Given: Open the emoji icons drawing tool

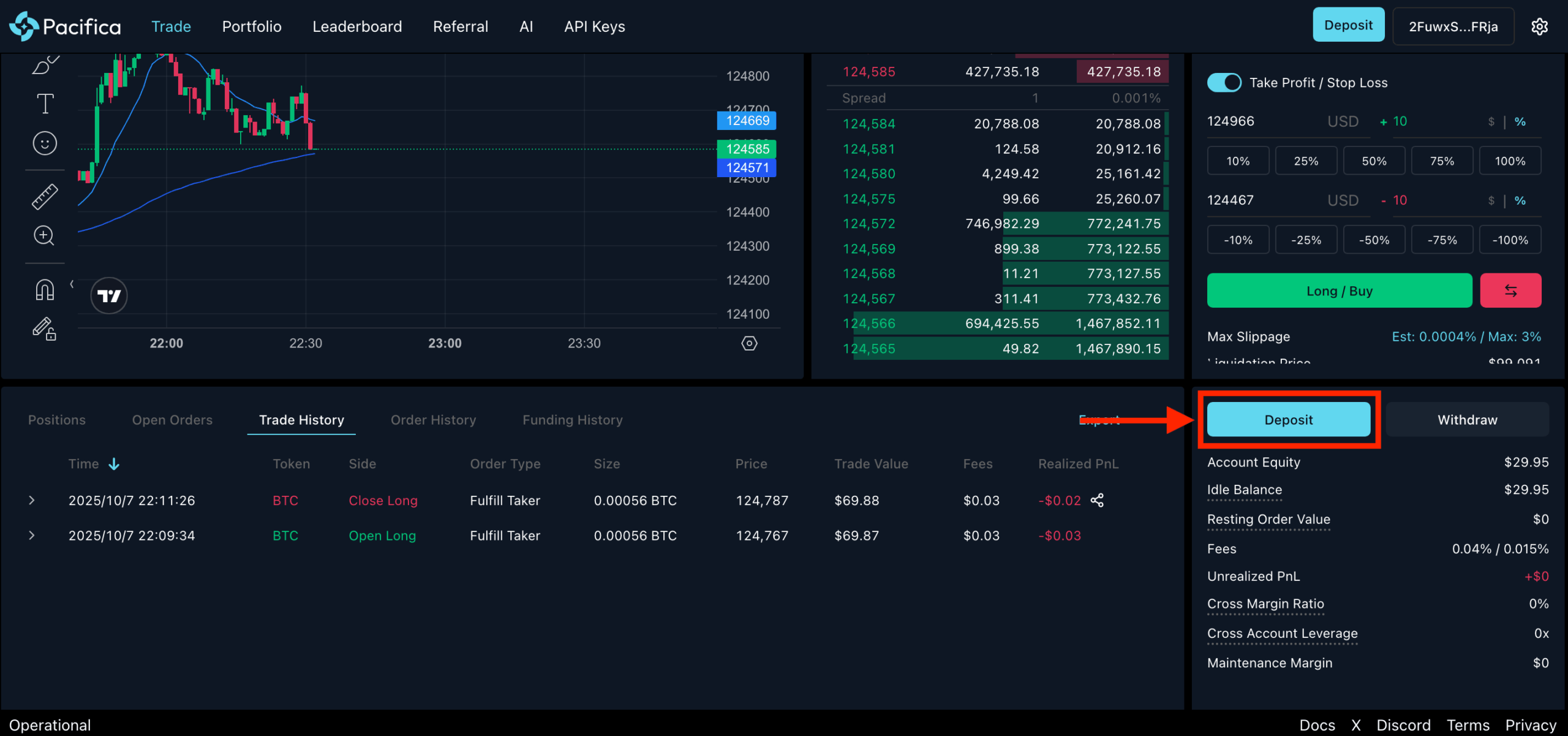Looking at the screenshot, I should tap(45, 143).
